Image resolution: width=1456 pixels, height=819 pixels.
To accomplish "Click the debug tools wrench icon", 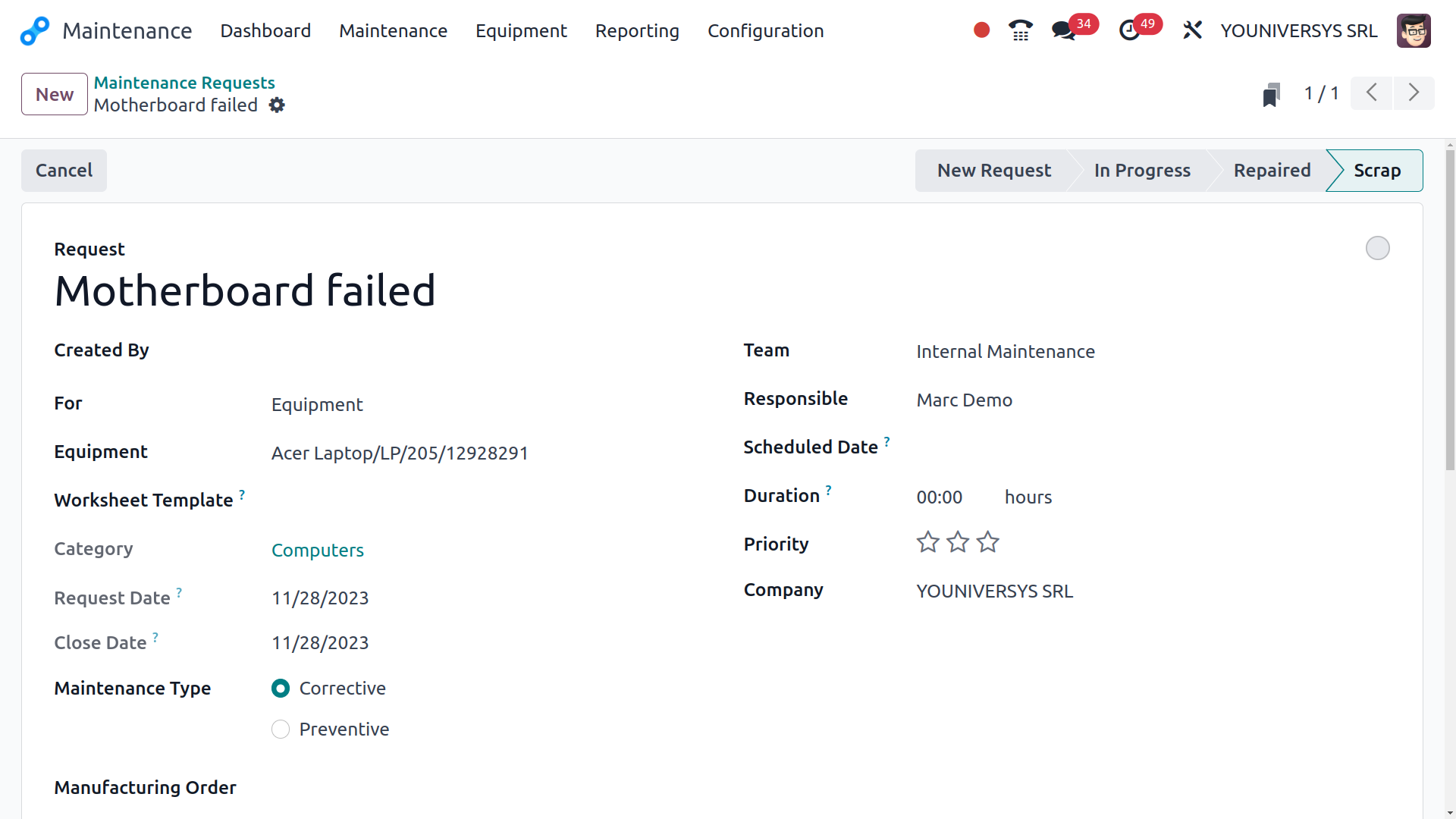I will pyautogui.click(x=1192, y=30).
